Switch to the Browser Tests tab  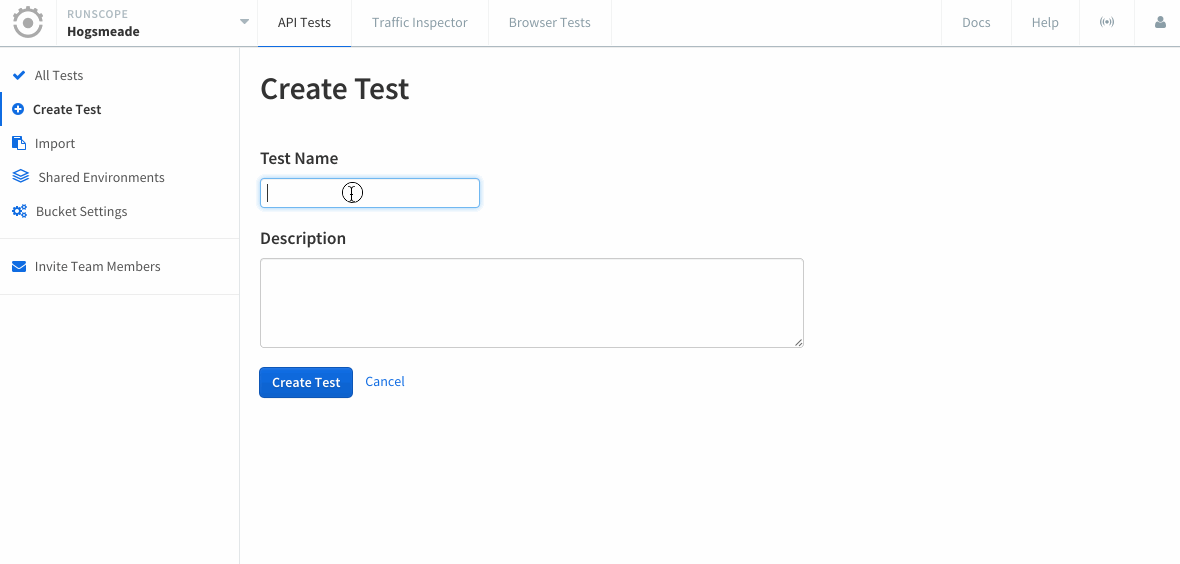coord(549,23)
